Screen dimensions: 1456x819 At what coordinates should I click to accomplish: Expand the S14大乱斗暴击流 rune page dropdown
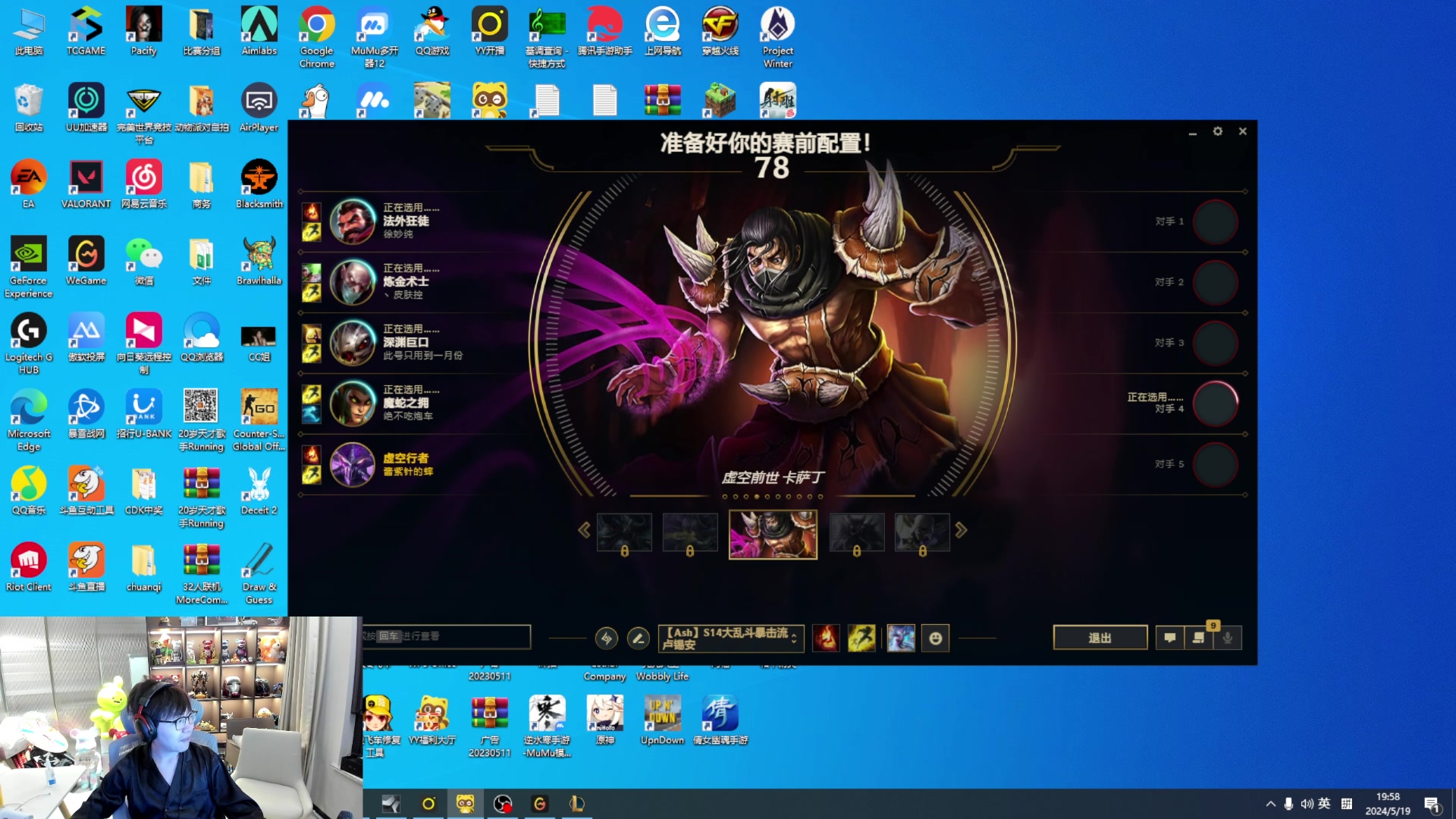click(x=794, y=639)
